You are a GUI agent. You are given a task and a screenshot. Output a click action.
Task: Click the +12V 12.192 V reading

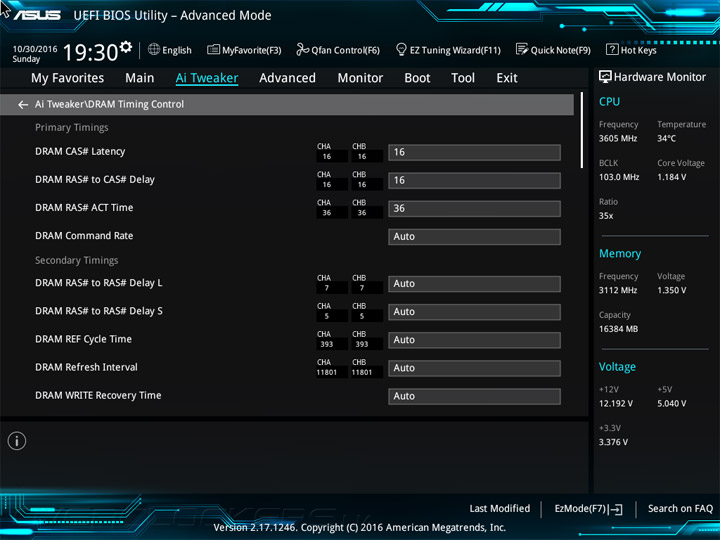tap(616, 404)
